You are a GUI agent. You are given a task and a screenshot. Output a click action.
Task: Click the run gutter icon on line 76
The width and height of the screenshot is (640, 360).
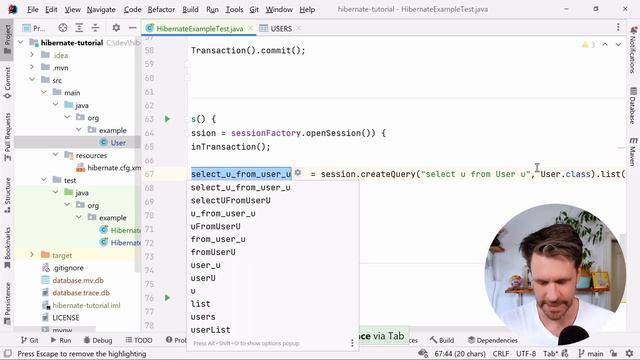pyautogui.click(x=167, y=298)
